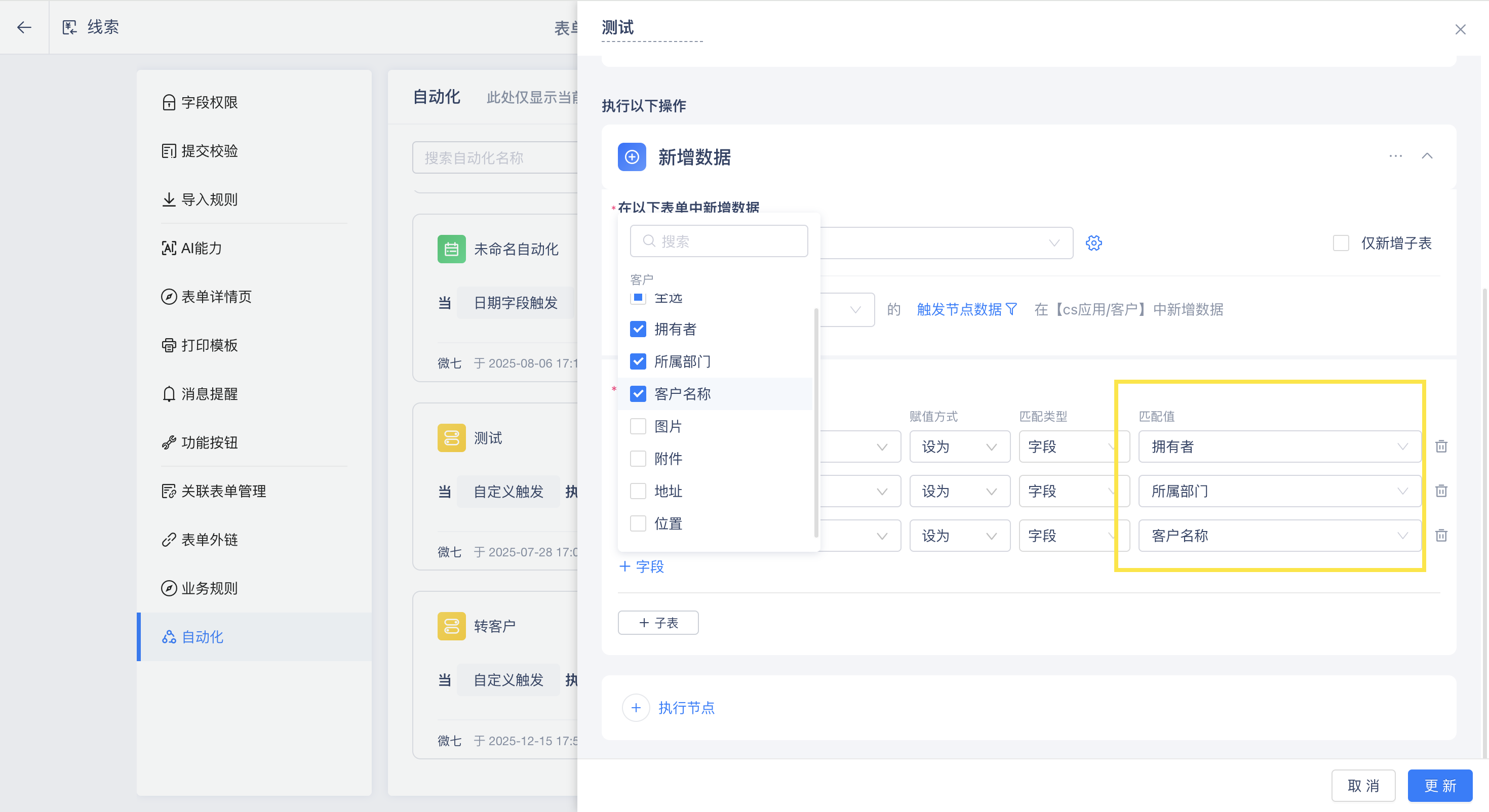Click the yellow icon of 转客户 automation
Image resolution: width=1489 pixels, height=812 pixels.
click(x=451, y=626)
